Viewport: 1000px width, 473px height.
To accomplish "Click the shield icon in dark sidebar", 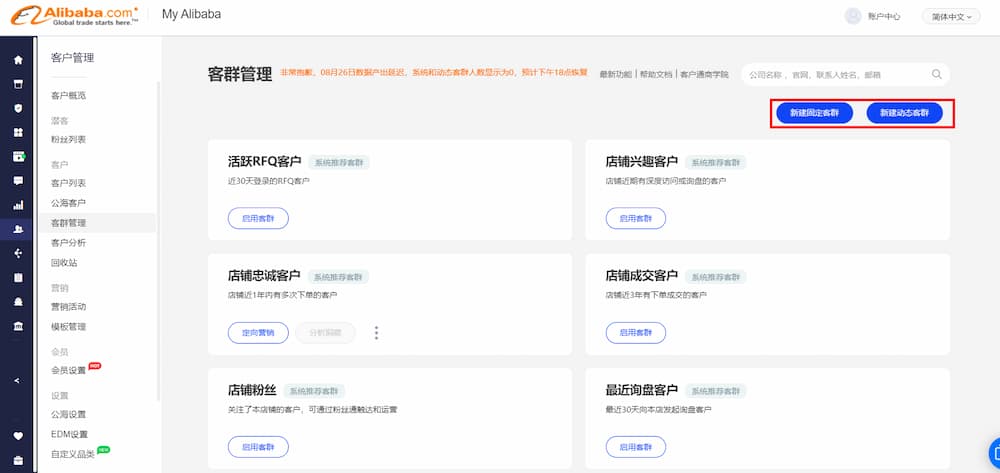I will [x=18, y=108].
